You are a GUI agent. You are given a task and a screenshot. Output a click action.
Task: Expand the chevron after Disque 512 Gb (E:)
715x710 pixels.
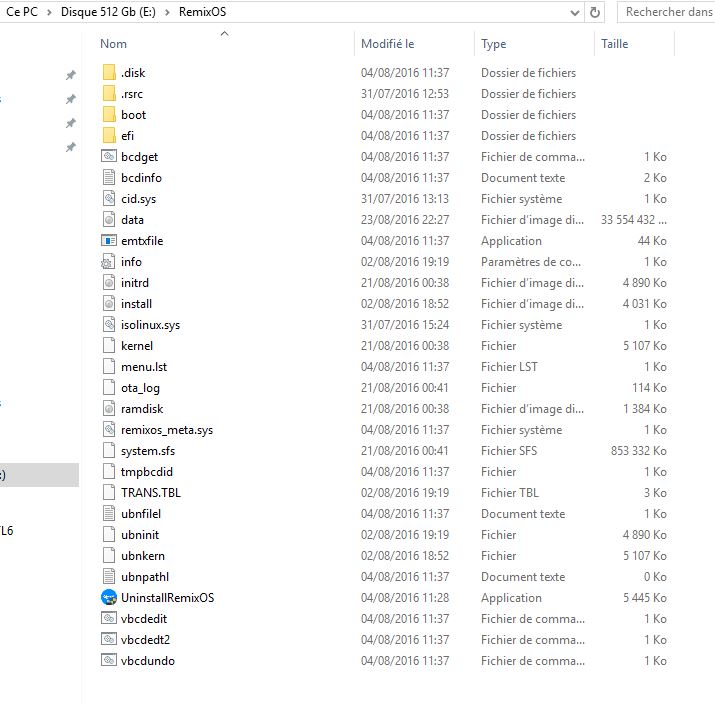click(x=167, y=12)
